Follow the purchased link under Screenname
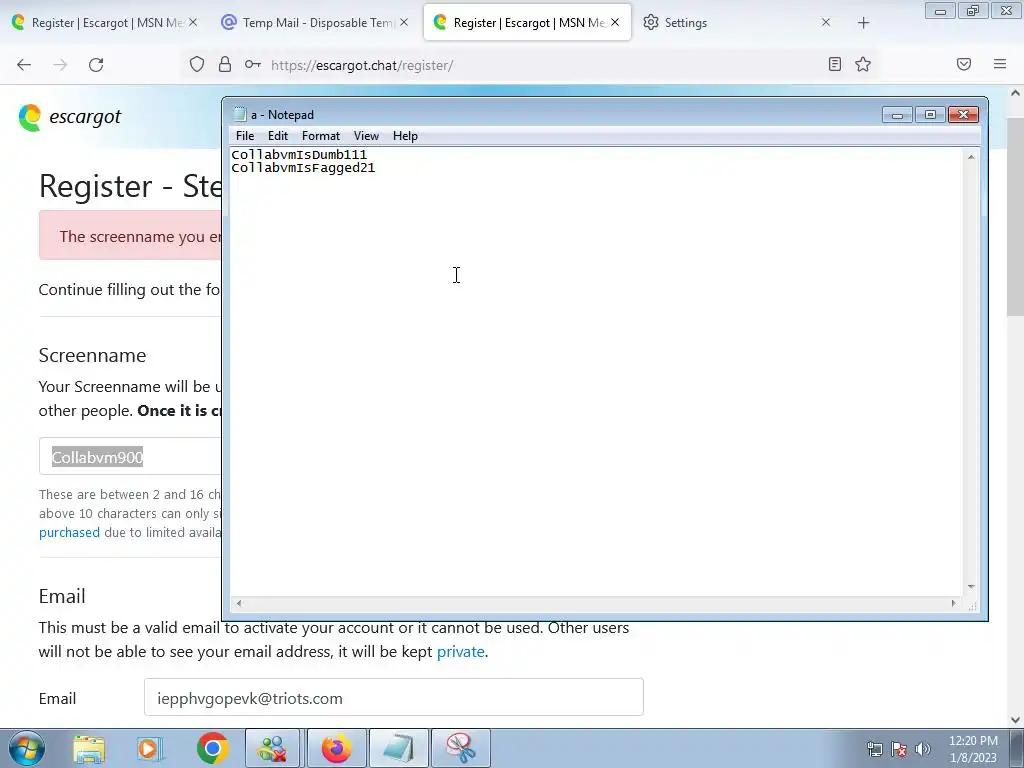Viewport: 1024px width, 768px height. 69,532
